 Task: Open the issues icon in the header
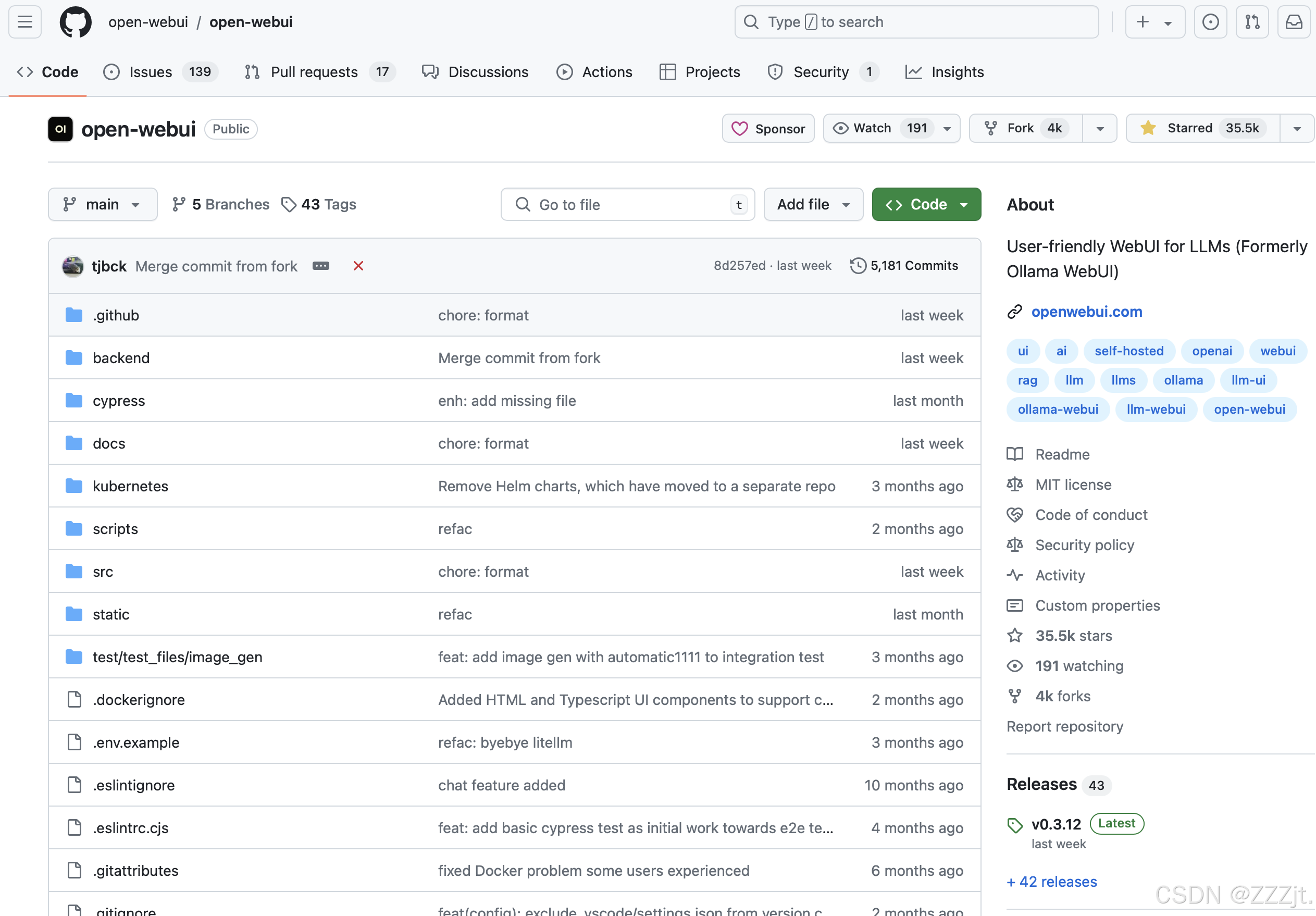1210,22
